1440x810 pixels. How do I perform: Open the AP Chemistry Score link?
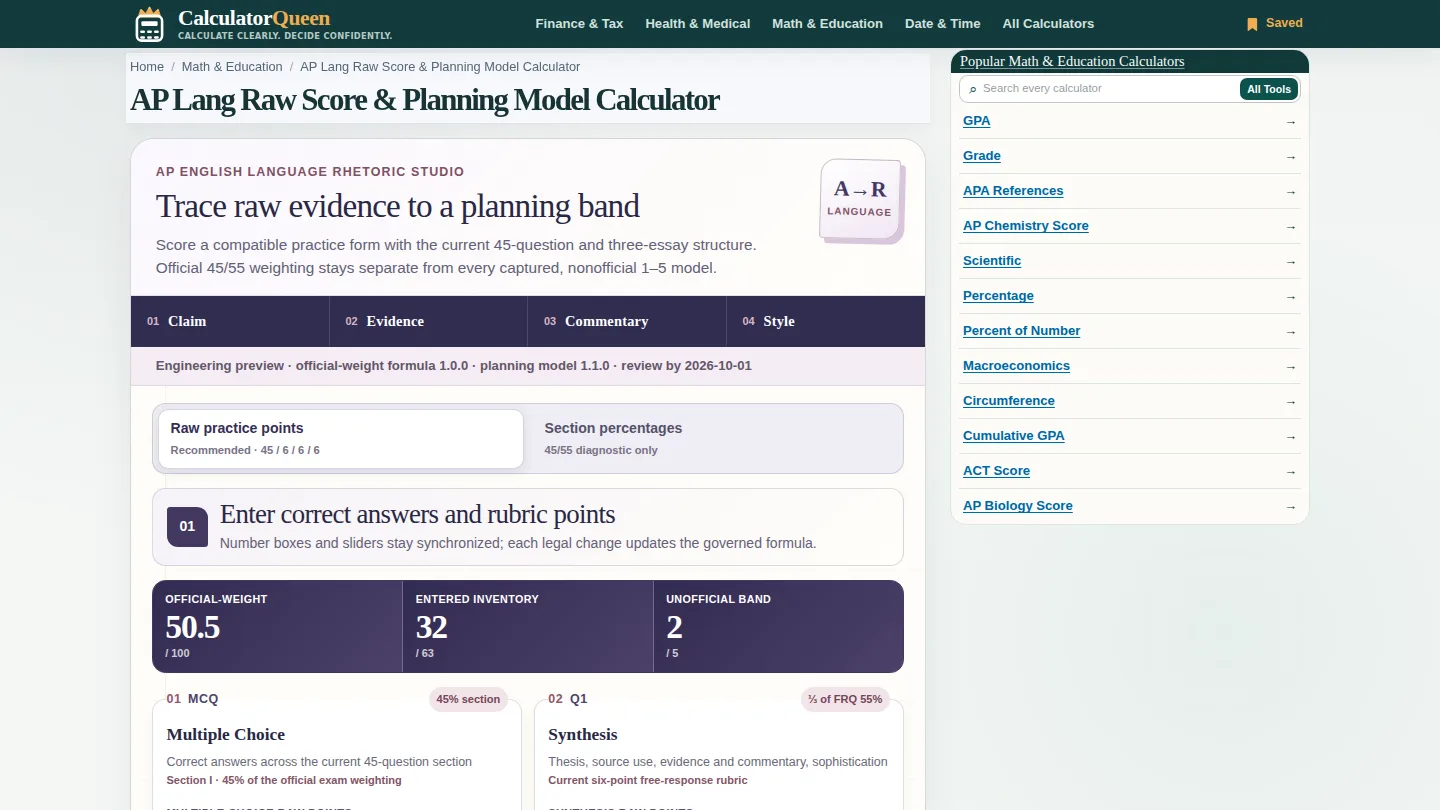tap(1026, 226)
